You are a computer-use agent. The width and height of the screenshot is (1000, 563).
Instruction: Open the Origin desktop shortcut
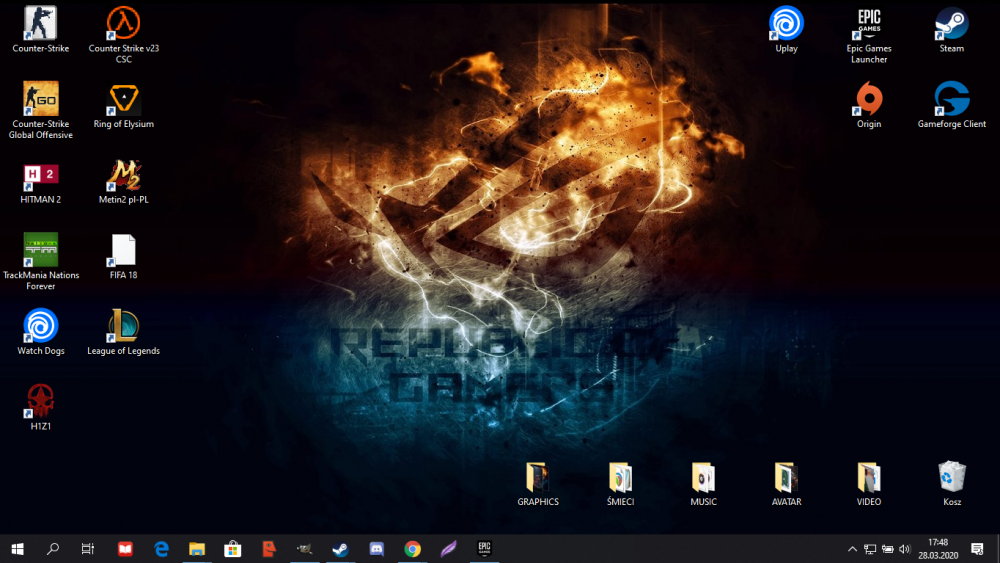pos(869,105)
